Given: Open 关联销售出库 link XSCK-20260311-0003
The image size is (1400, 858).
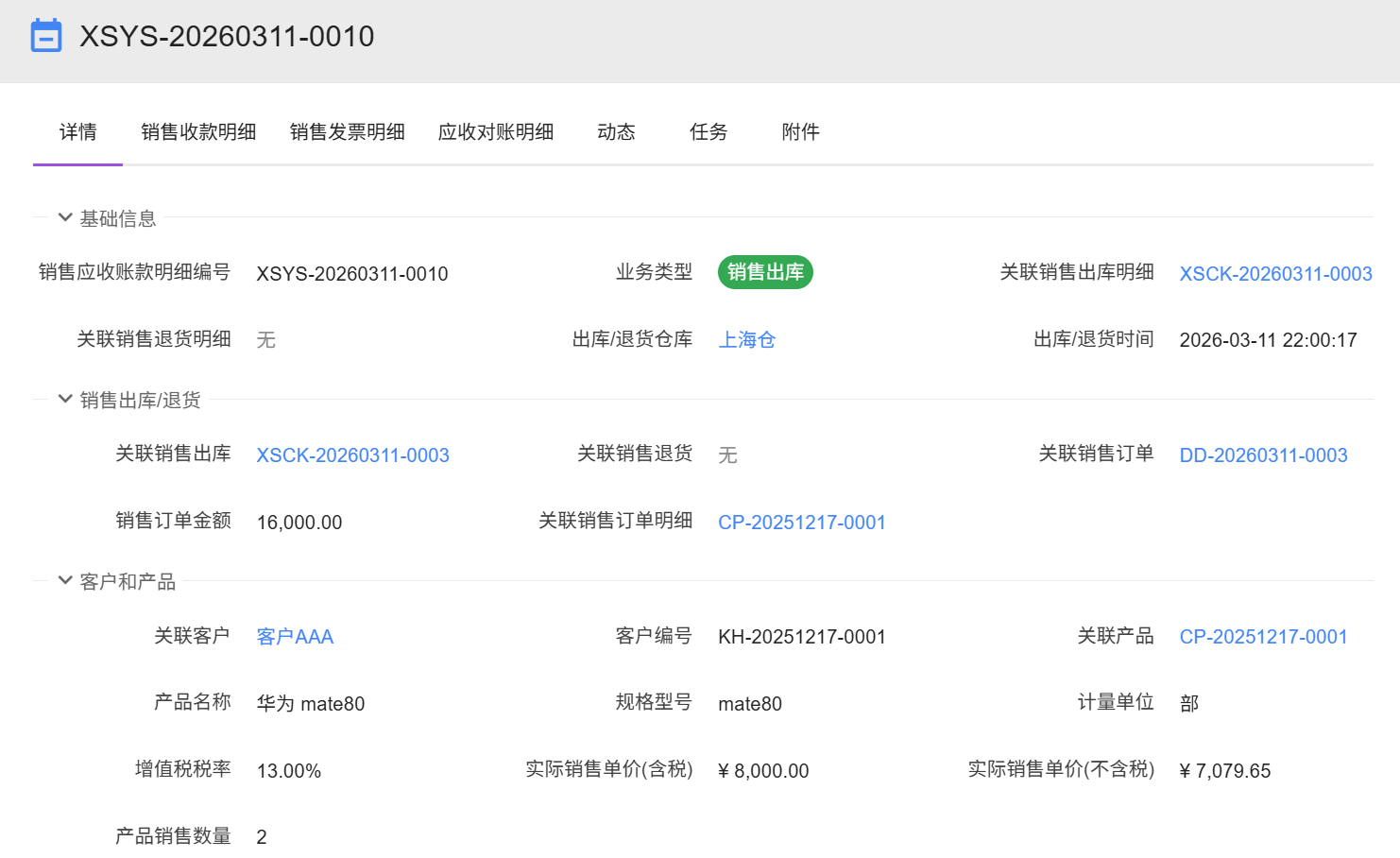Looking at the screenshot, I should tap(352, 455).
